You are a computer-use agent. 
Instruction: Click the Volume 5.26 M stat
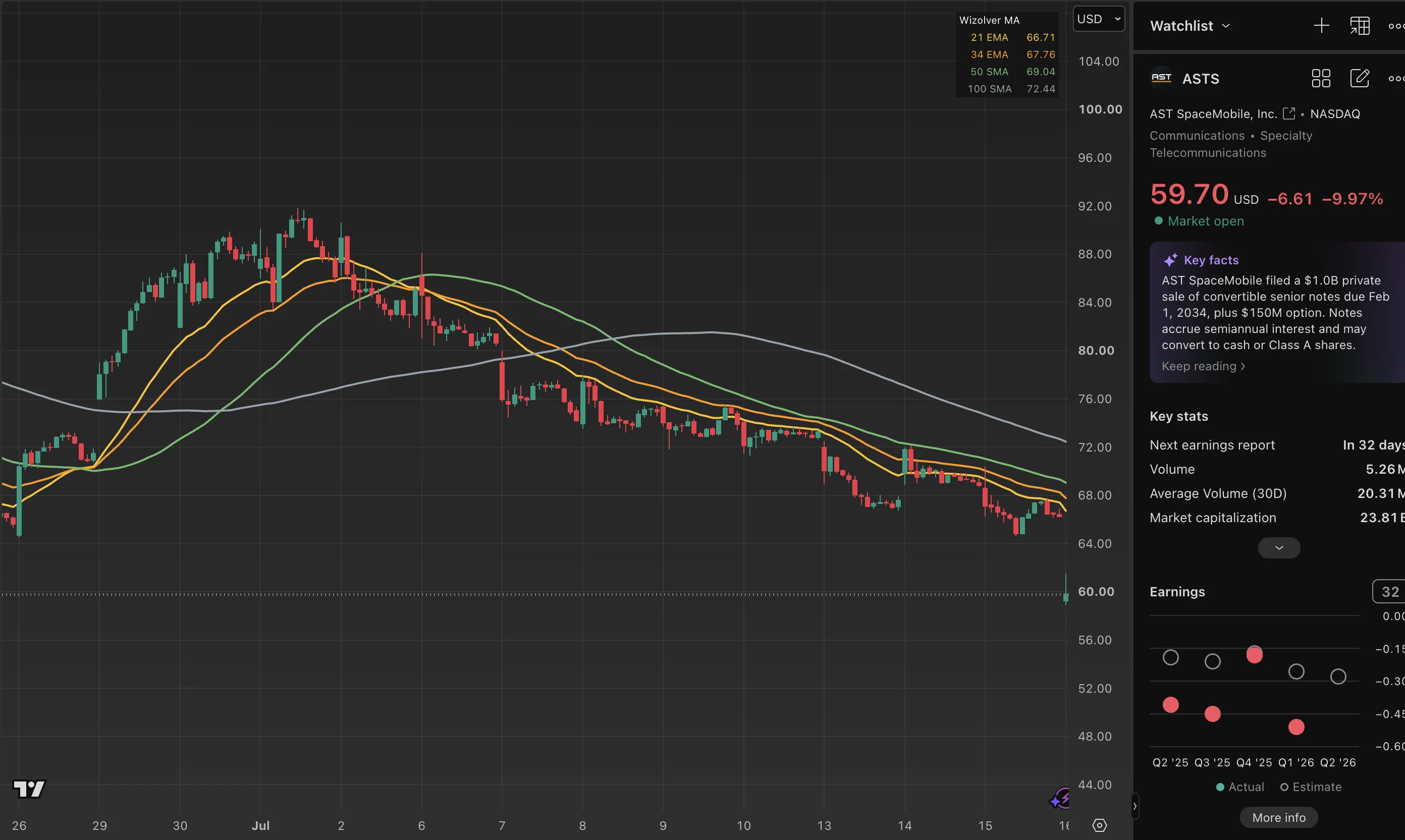click(1277, 469)
